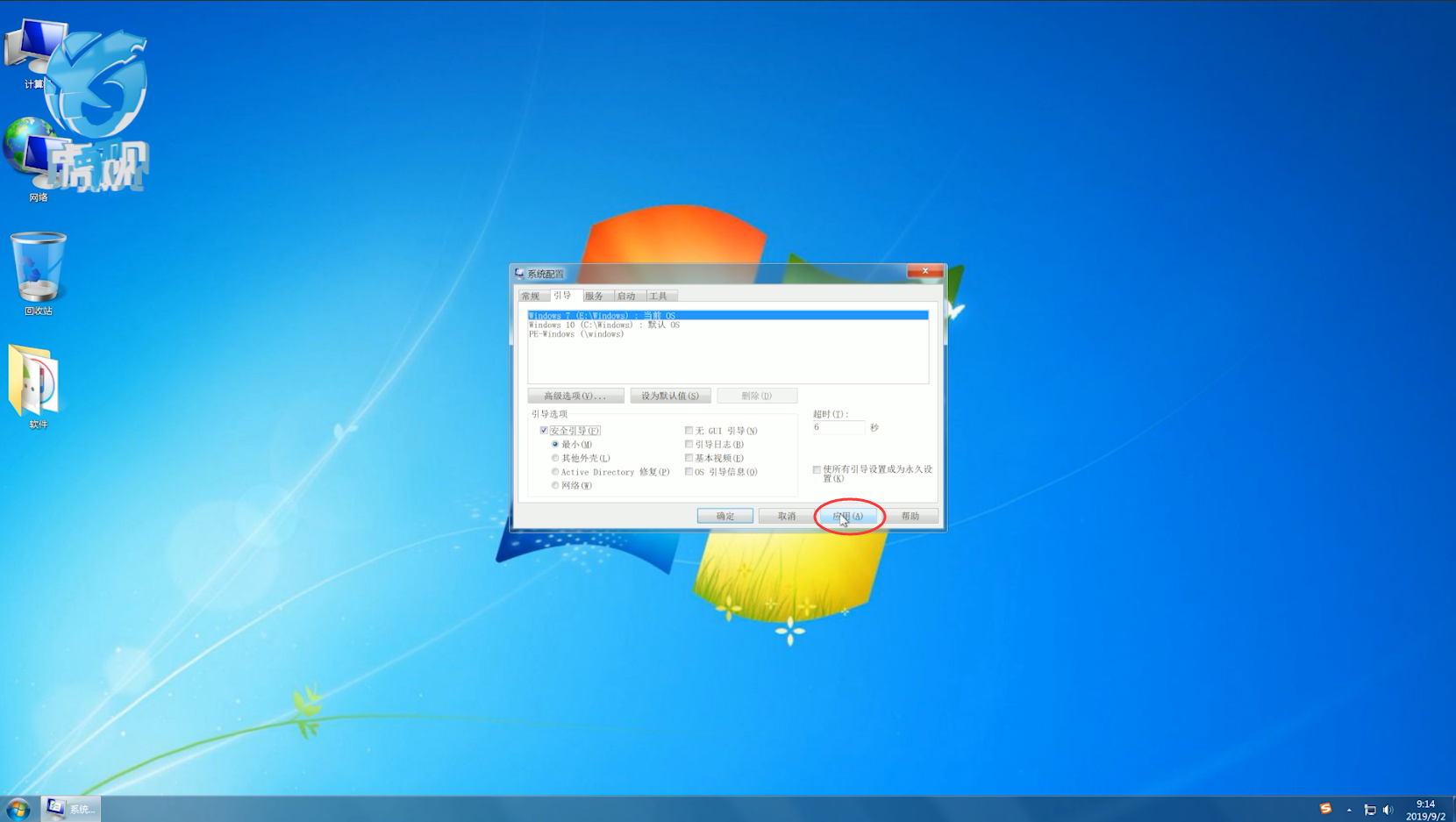Click the 取消 button
This screenshot has width=1456, height=822.
(787, 516)
